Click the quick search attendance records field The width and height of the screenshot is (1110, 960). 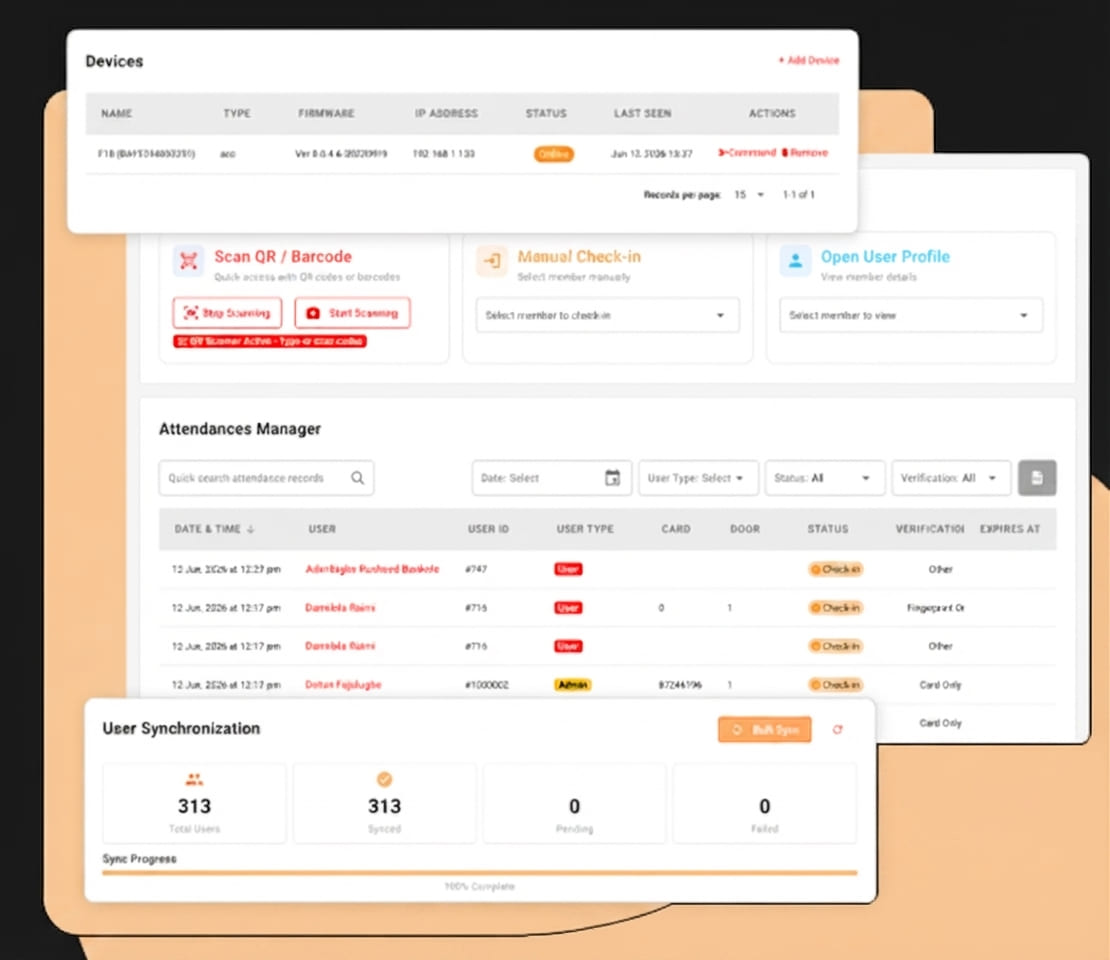click(266, 478)
